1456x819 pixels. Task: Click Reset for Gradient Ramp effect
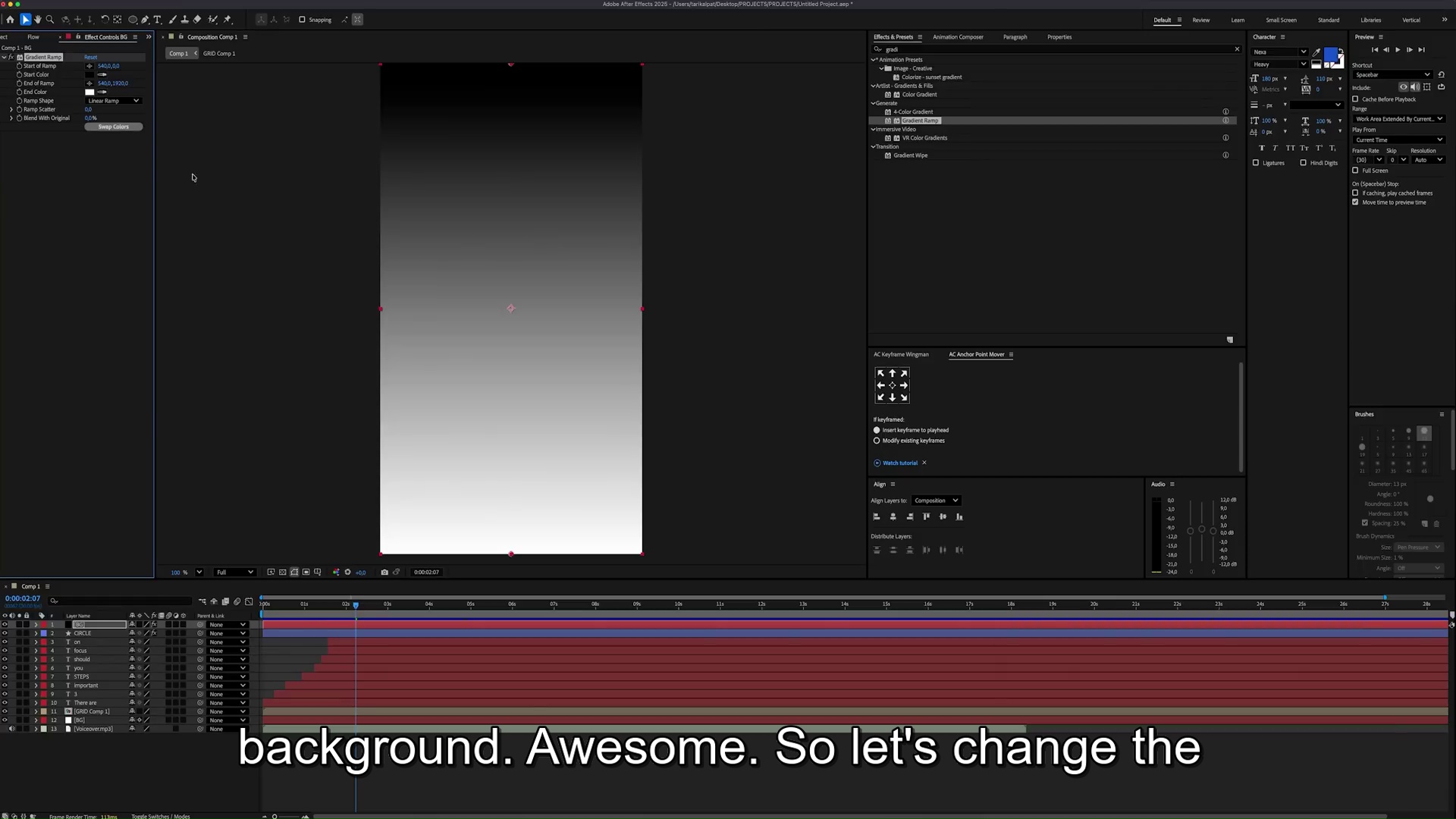pos(91,57)
